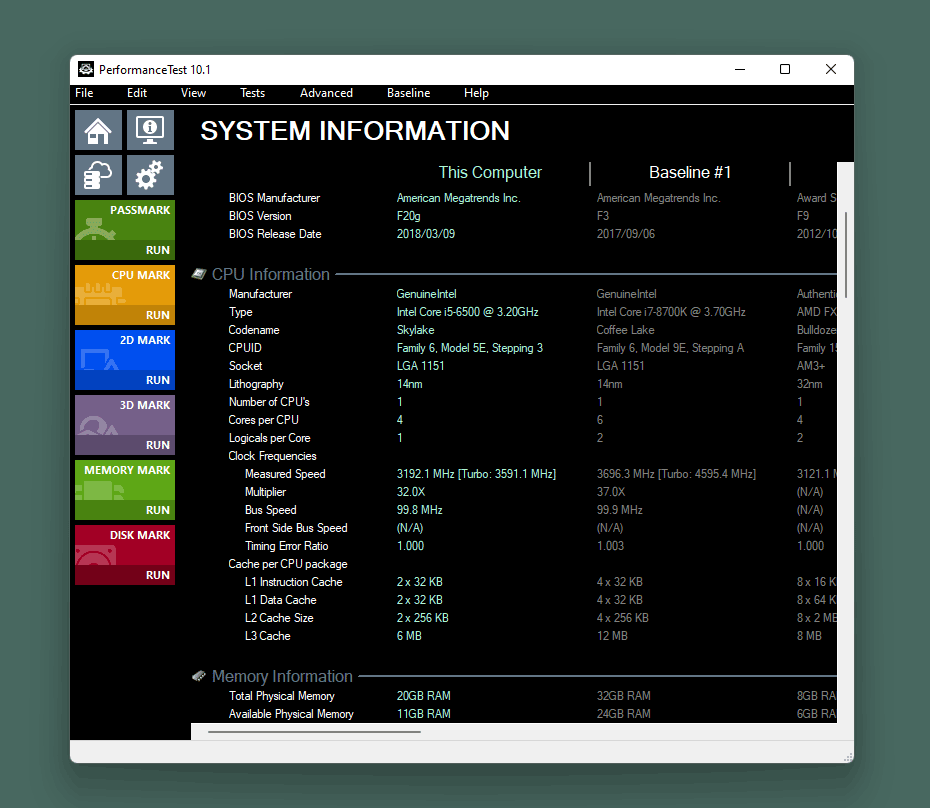Click the Clock Frequencies label
The height and width of the screenshot is (808, 930).
point(272,456)
